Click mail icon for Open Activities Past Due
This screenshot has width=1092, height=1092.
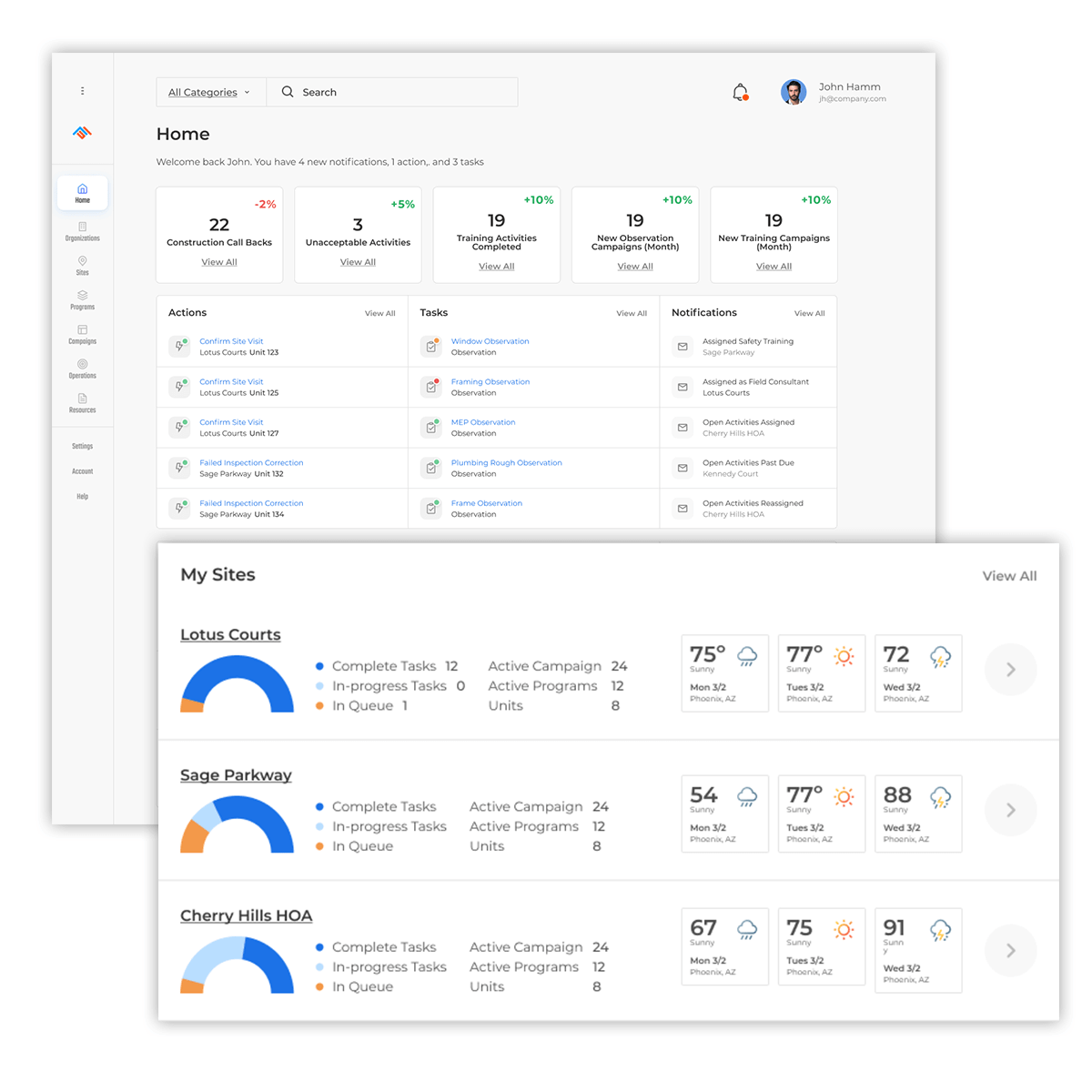pos(682,468)
